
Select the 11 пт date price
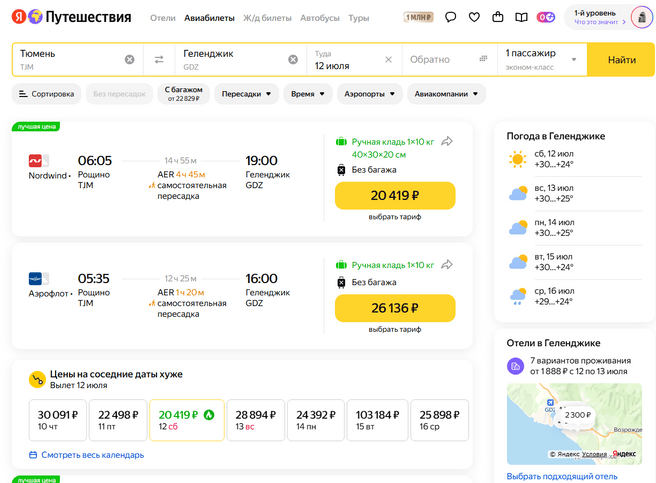(x=117, y=420)
